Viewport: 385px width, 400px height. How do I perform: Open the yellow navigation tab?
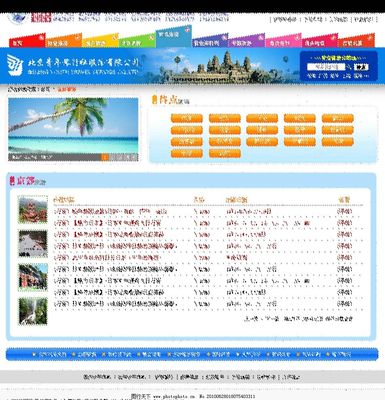pos(100,41)
